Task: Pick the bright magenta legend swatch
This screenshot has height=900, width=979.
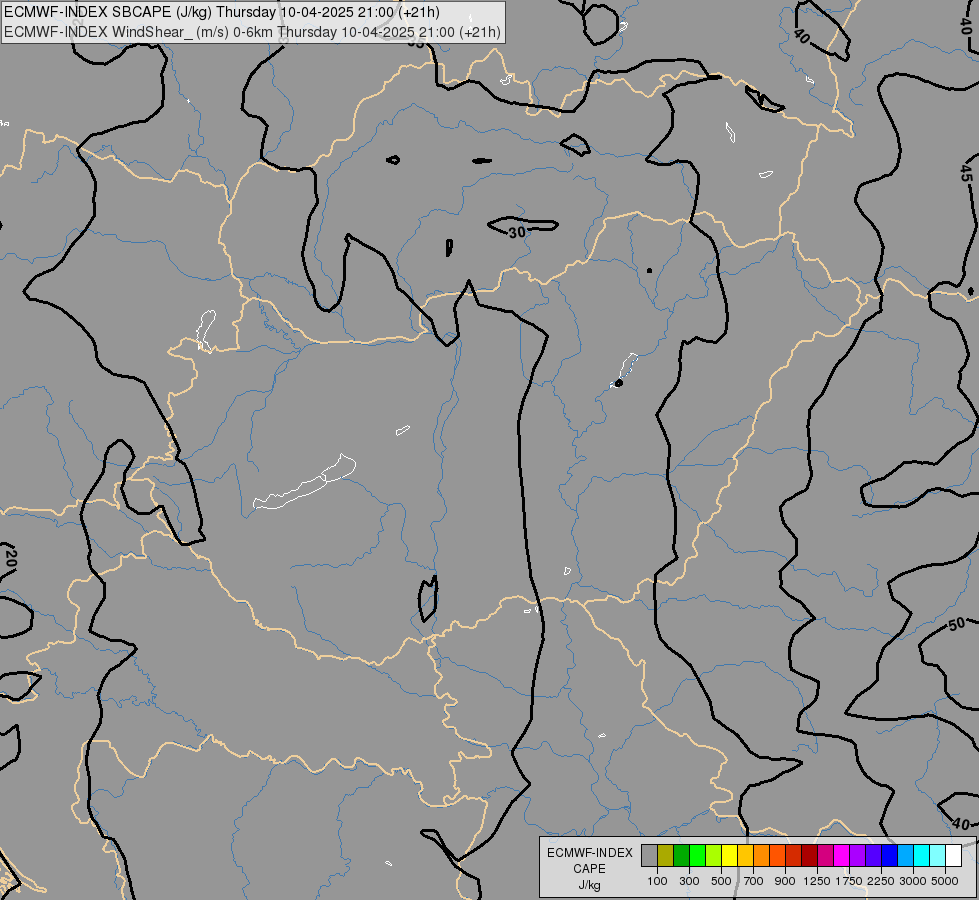Action: tap(842, 855)
